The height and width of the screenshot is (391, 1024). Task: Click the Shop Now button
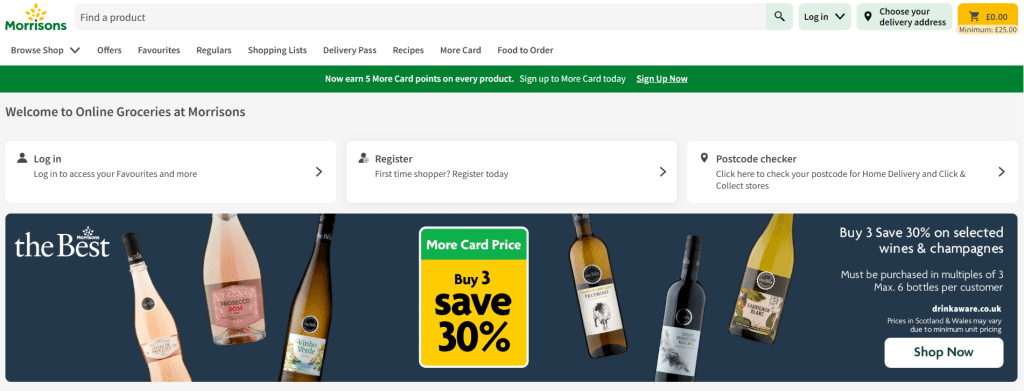(944, 352)
